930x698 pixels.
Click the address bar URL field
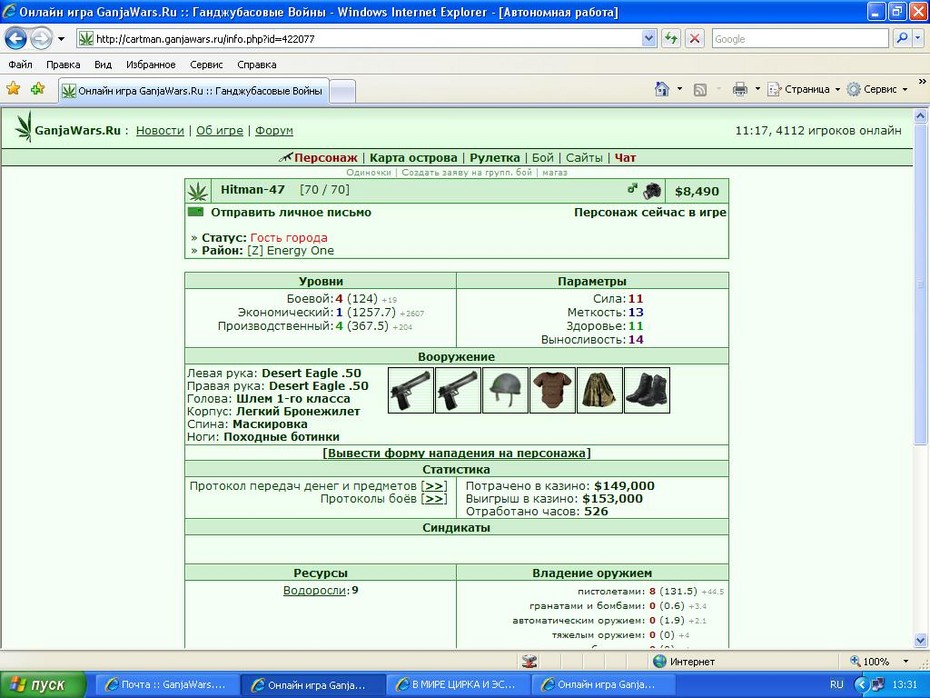359,39
